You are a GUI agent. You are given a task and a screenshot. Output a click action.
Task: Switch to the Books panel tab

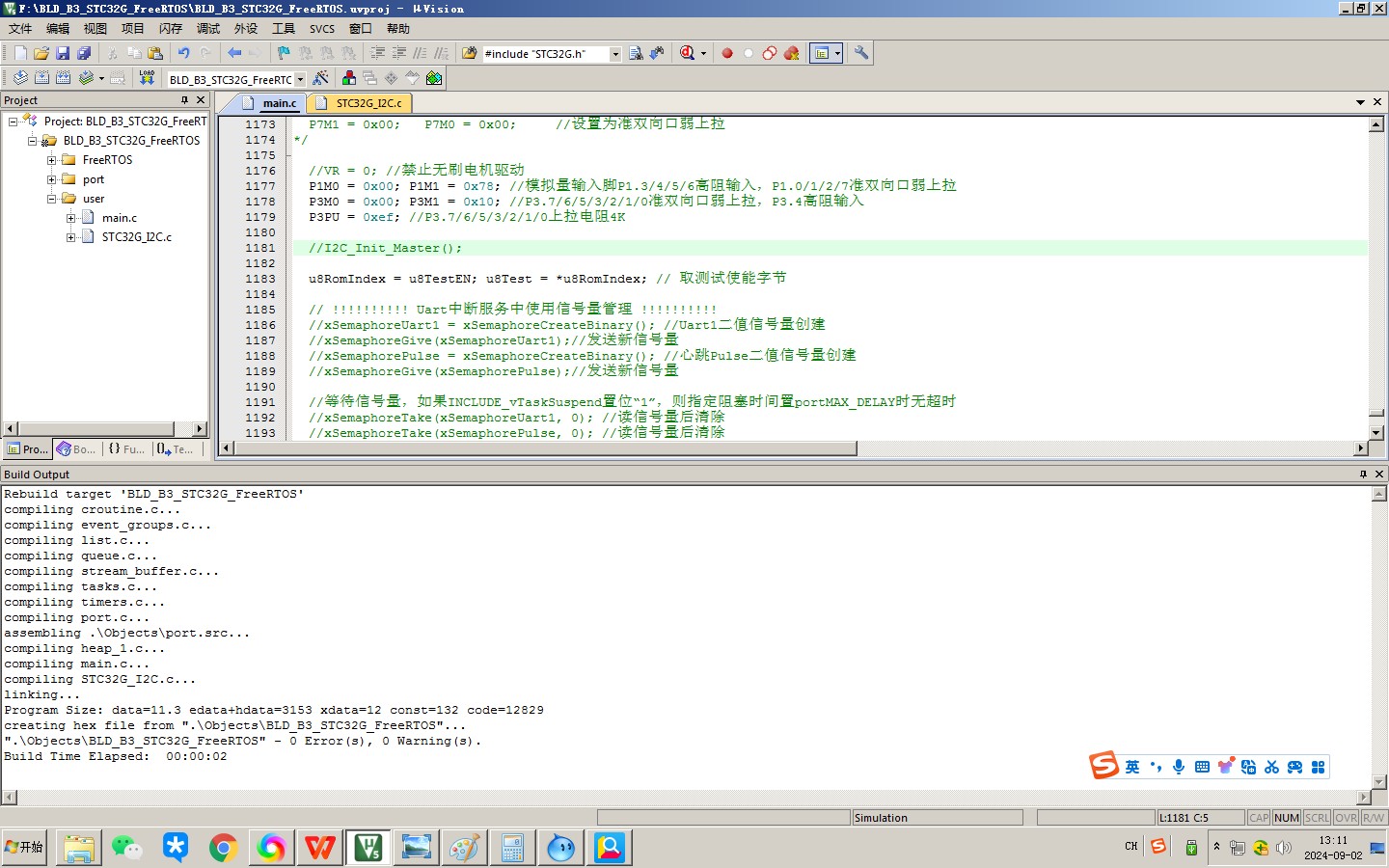(76, 449)
